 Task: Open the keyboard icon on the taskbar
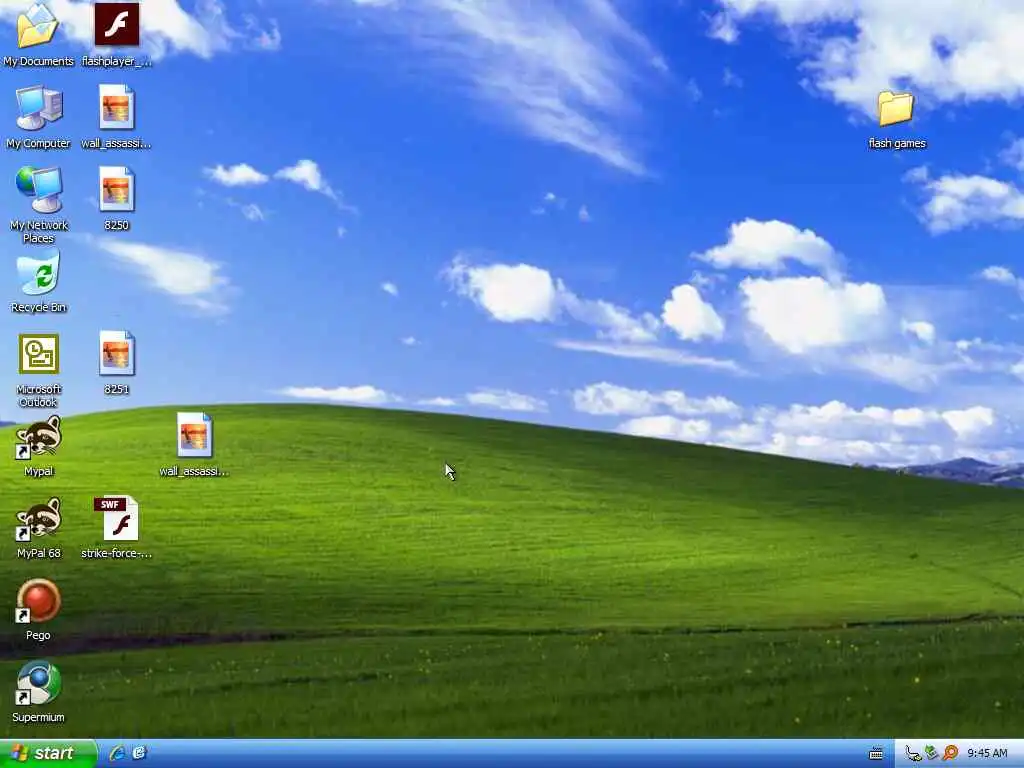(876, 754)
